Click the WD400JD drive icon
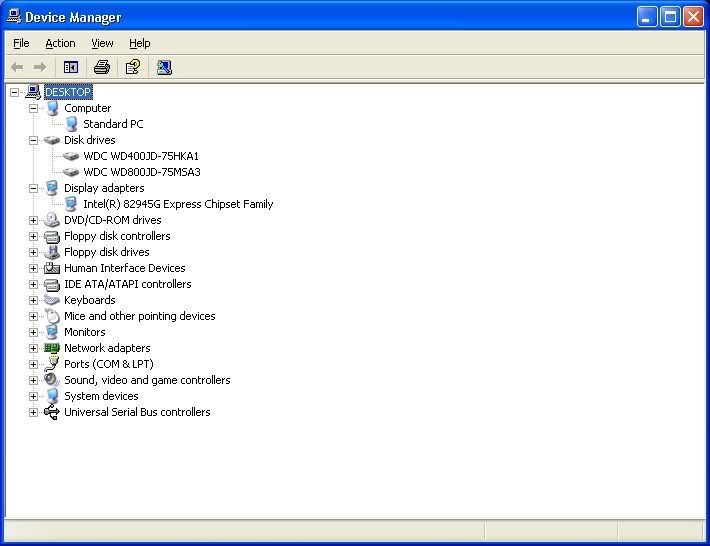 click(71, 156)
